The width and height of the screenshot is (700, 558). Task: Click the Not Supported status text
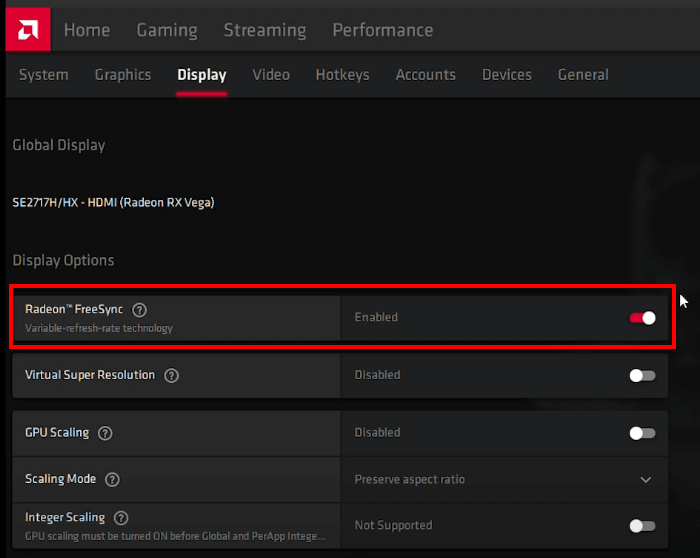393,525
